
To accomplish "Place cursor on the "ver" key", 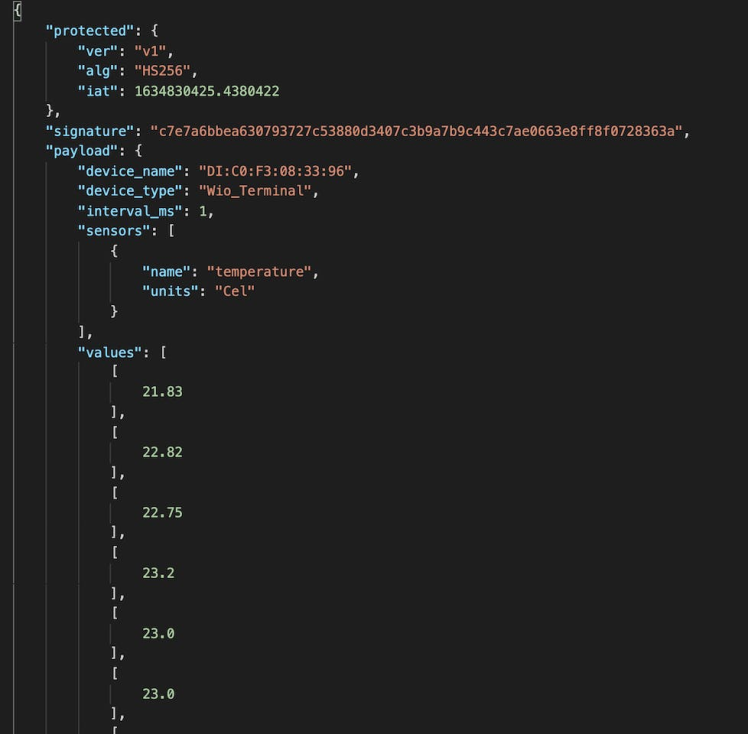I will [98, 50].
